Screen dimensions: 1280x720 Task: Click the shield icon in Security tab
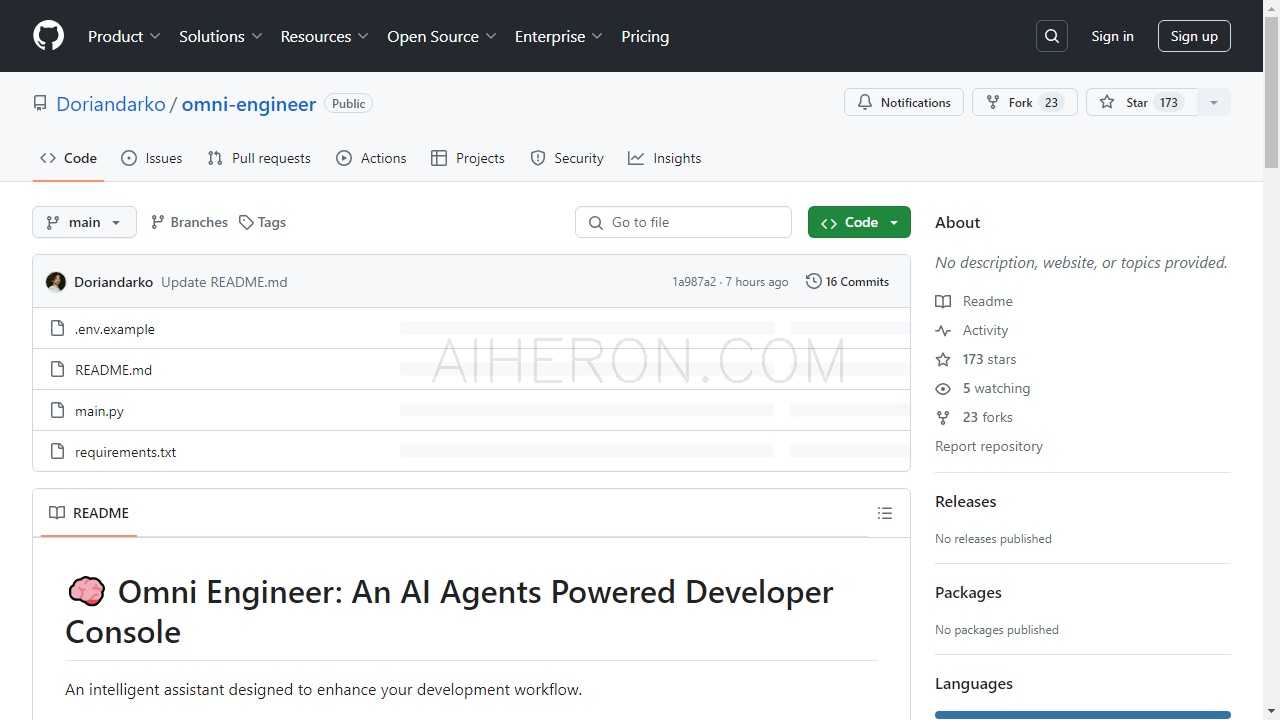coord(538,158)
